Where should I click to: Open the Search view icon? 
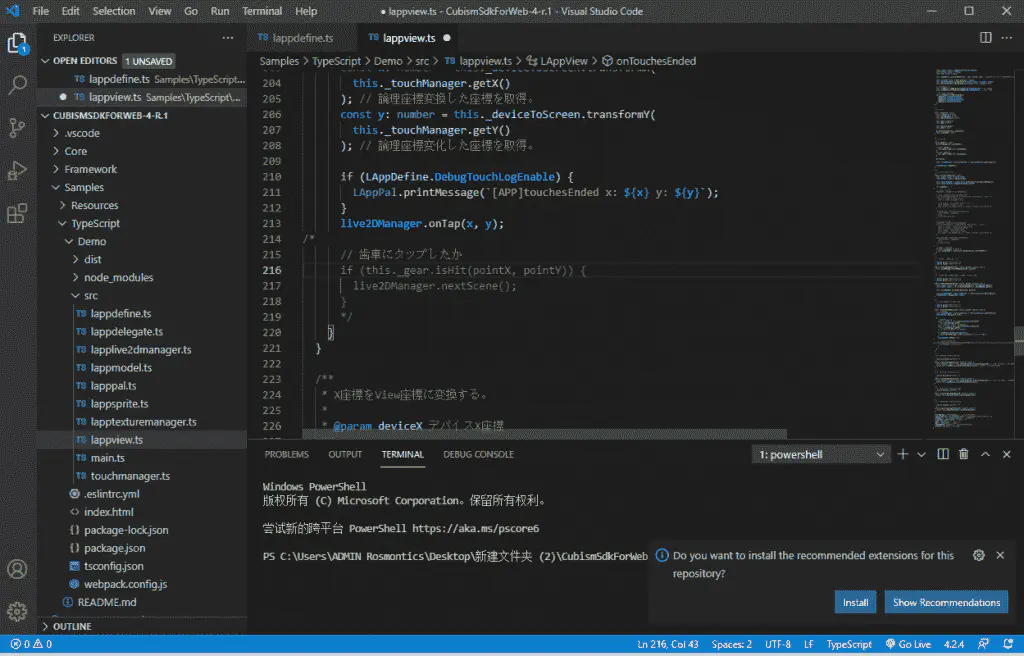pyautogui.click(x=17, y=84)
